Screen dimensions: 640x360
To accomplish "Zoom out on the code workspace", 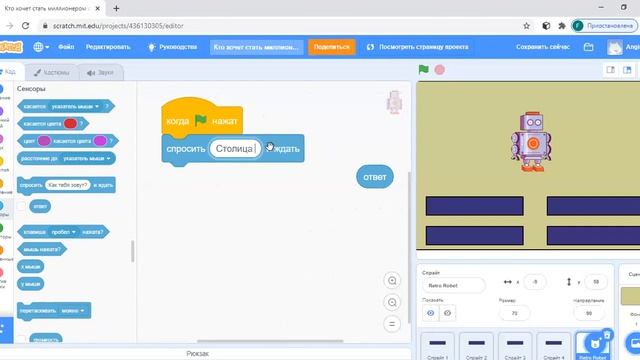I will click(x=392, y=302).
